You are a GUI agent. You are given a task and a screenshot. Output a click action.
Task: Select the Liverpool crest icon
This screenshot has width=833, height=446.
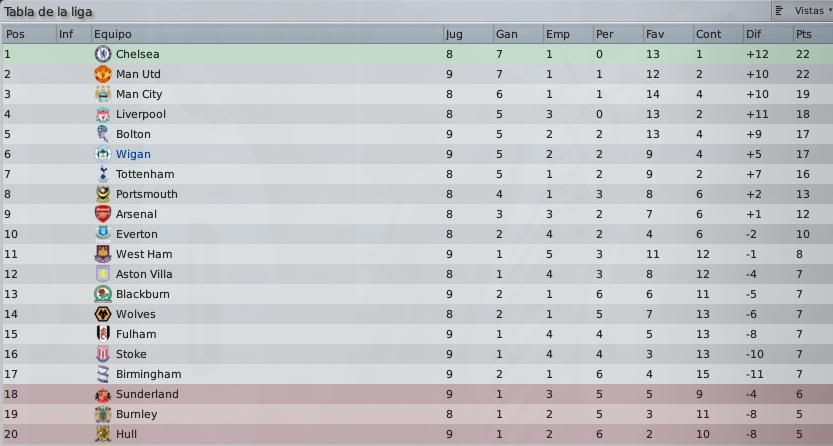(103, 114)
